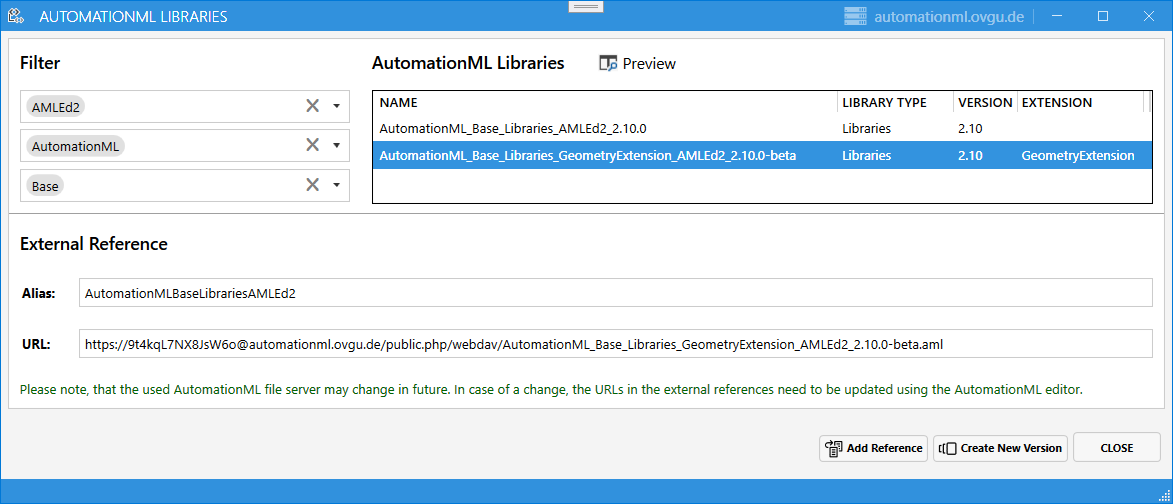The height and width of the screenshot is (504, 1173).
Task: Select the GeometryExtension beta library row
Action: [588, 155]
